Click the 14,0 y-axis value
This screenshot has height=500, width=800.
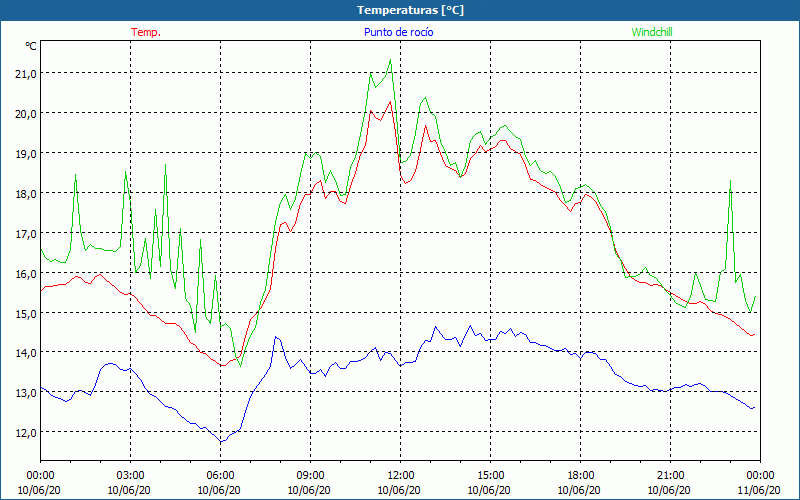click(x=26, y=353)
